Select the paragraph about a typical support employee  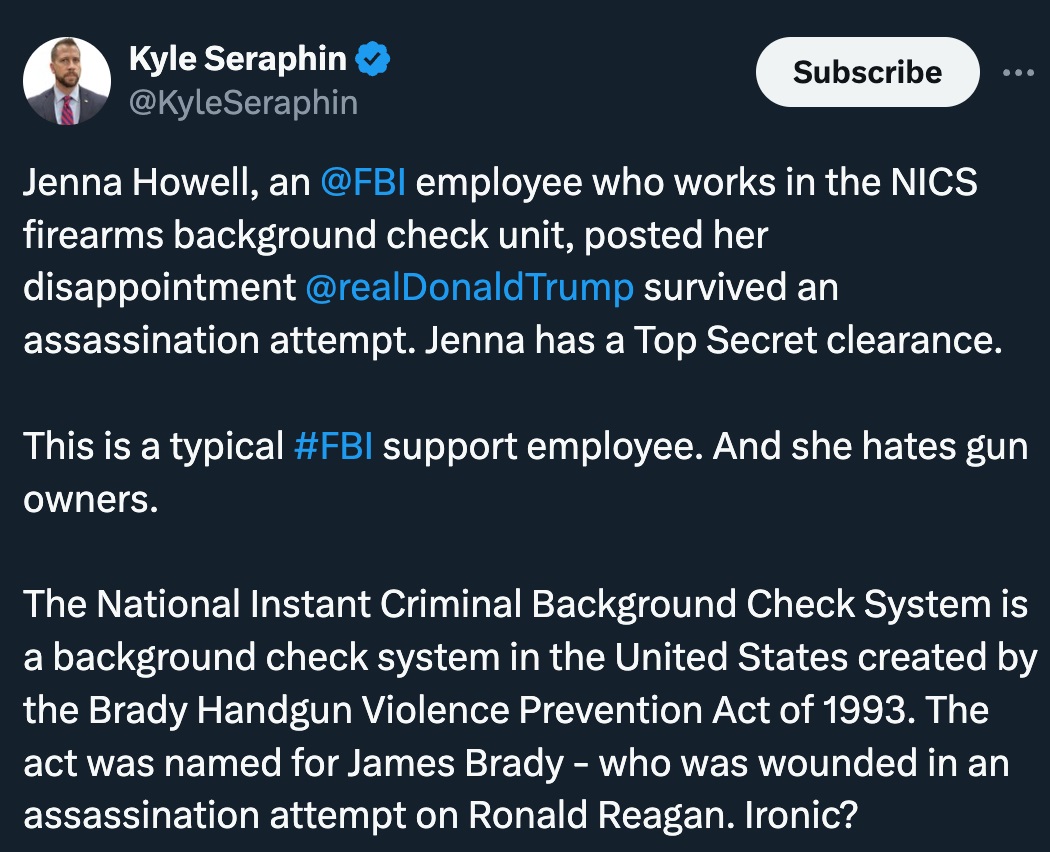coord(526,472)
